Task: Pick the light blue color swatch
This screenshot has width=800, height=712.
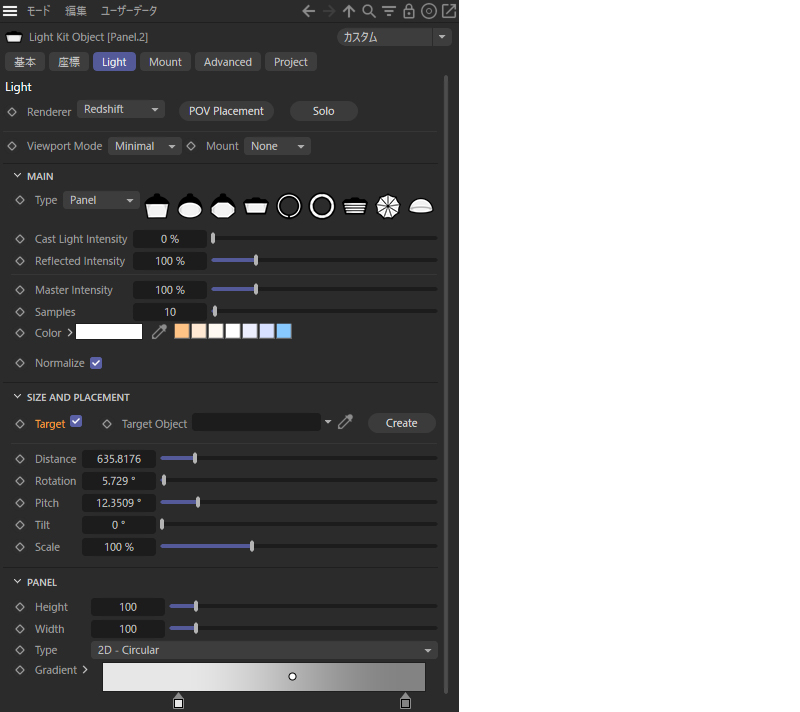Action: 284,331
